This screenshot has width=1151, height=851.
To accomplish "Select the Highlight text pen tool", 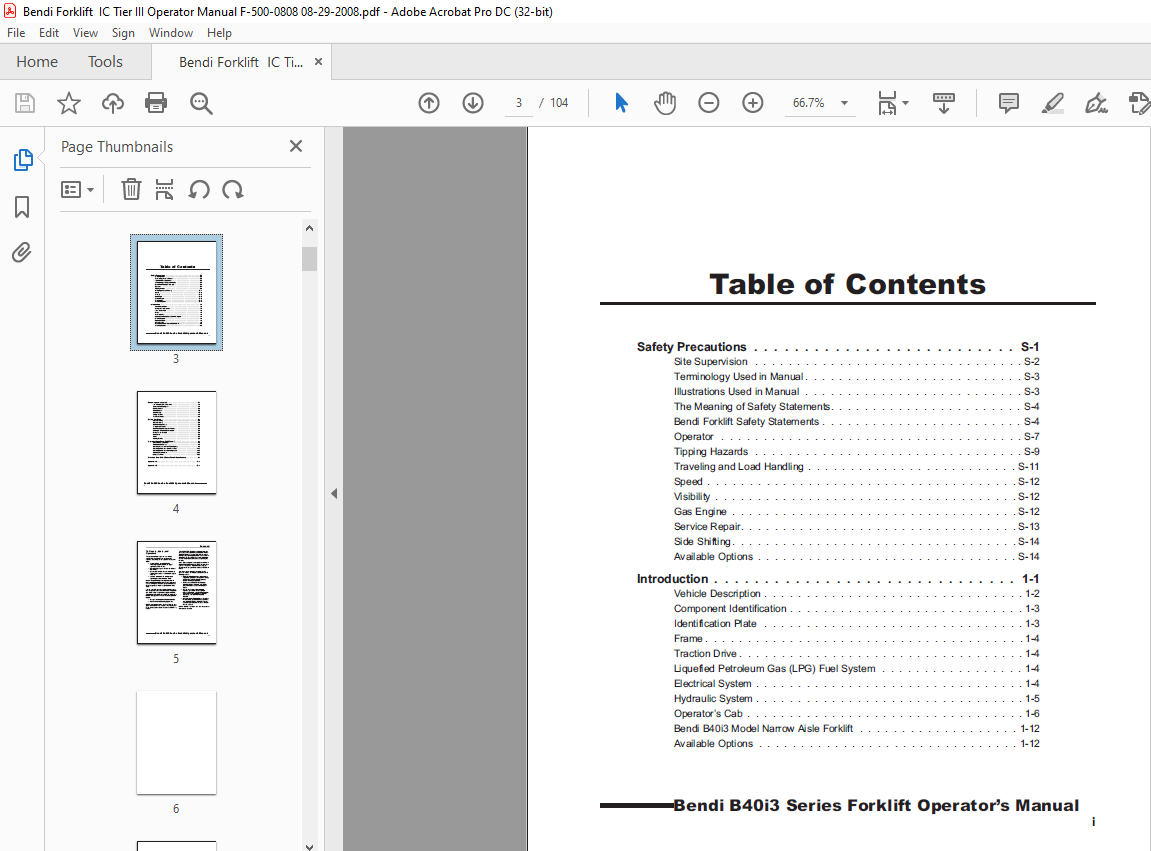I will coord(1053,103).
